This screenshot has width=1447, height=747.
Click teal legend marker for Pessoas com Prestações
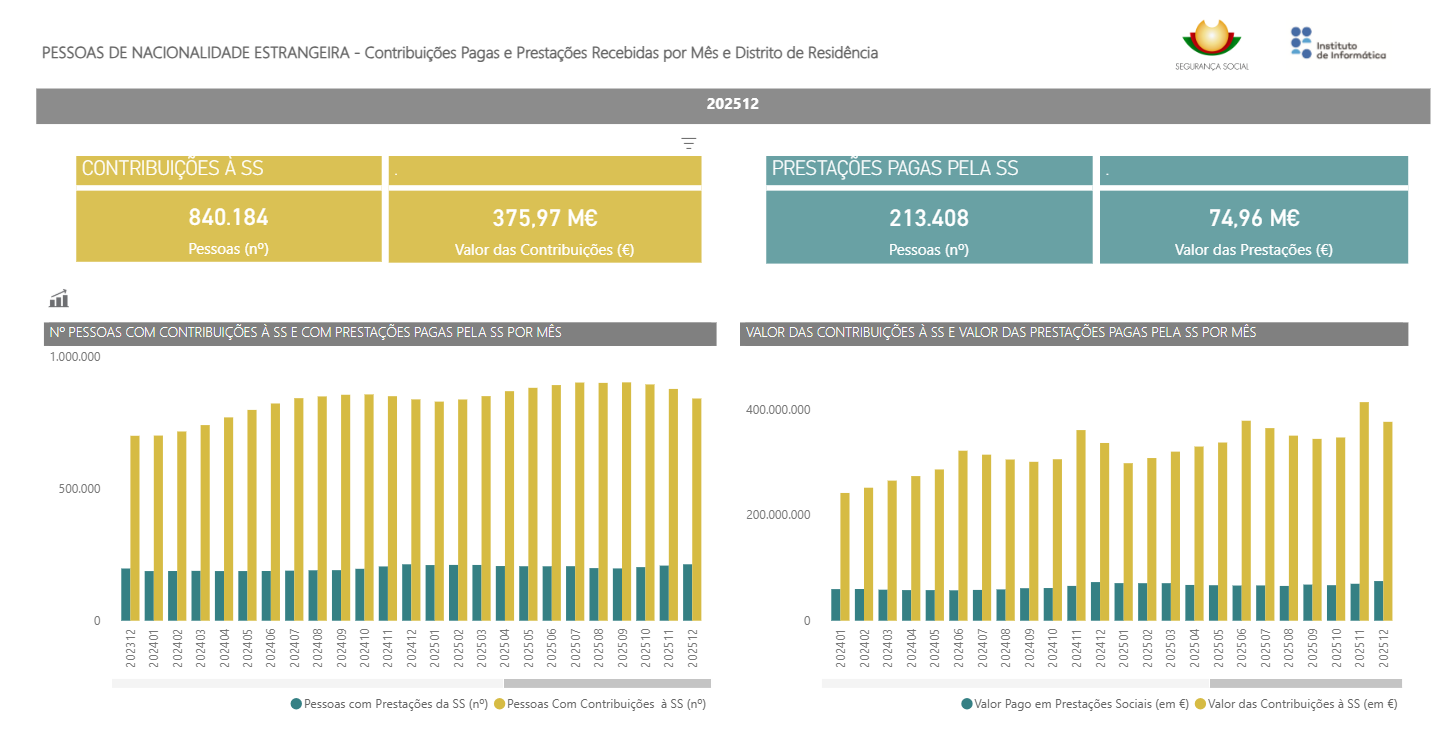pos(296,704)
